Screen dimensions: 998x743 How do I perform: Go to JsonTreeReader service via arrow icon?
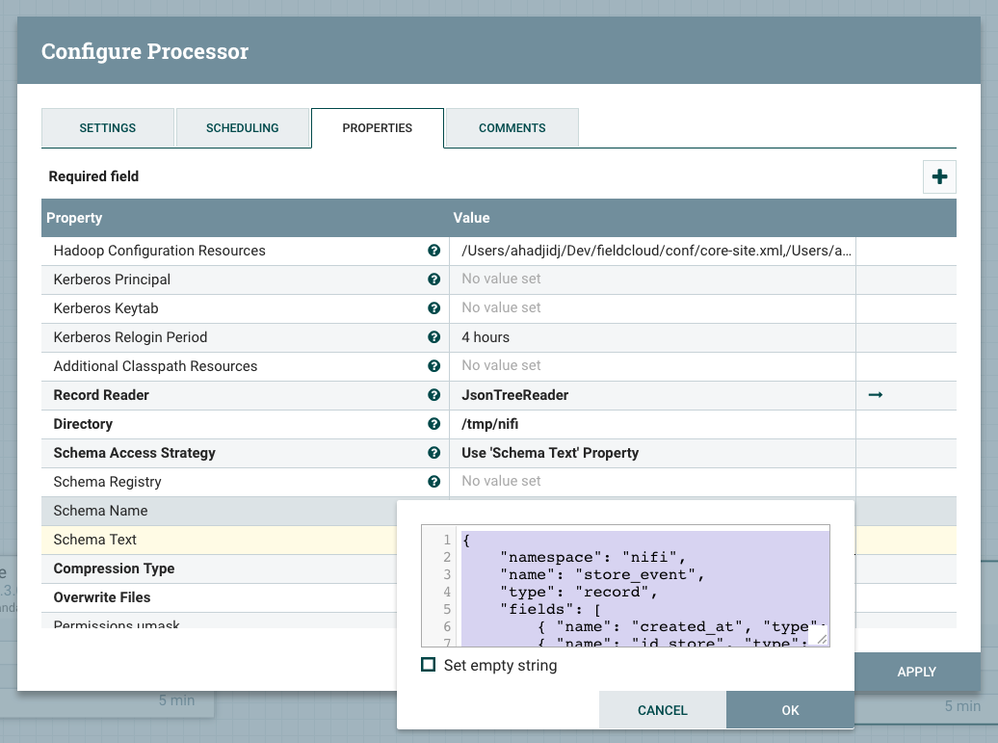[x=875, y=395]
